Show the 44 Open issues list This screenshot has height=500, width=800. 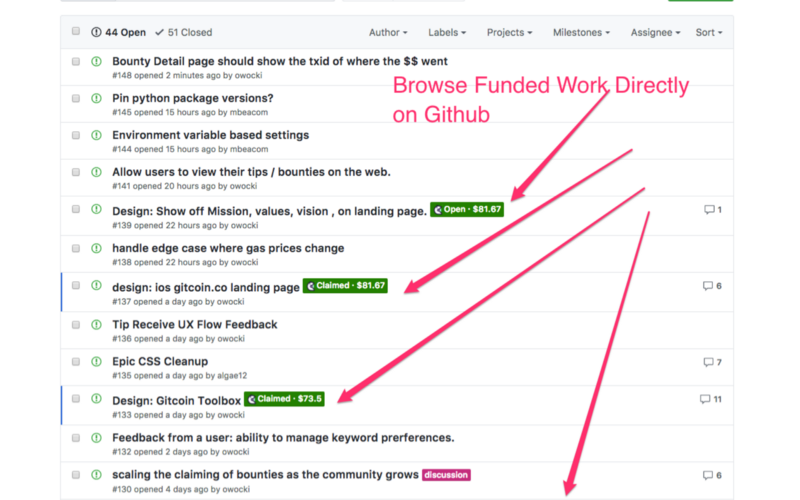(118, 32)
